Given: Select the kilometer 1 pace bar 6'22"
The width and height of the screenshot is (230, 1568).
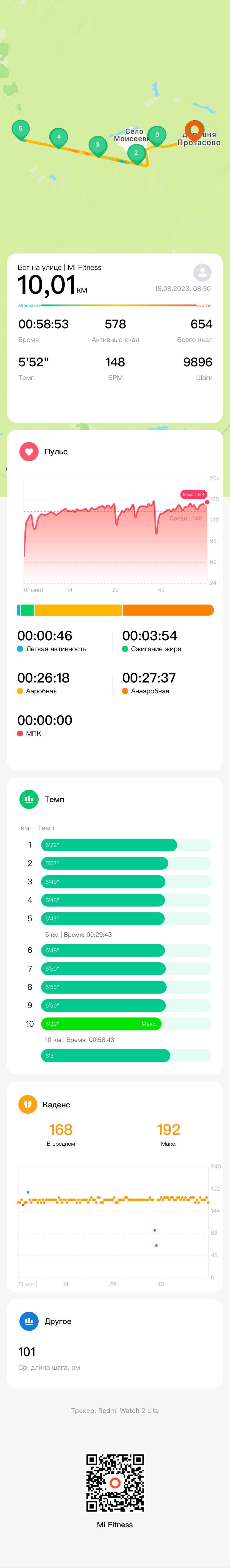Looking at the screenshot, I should coord(109,845).
